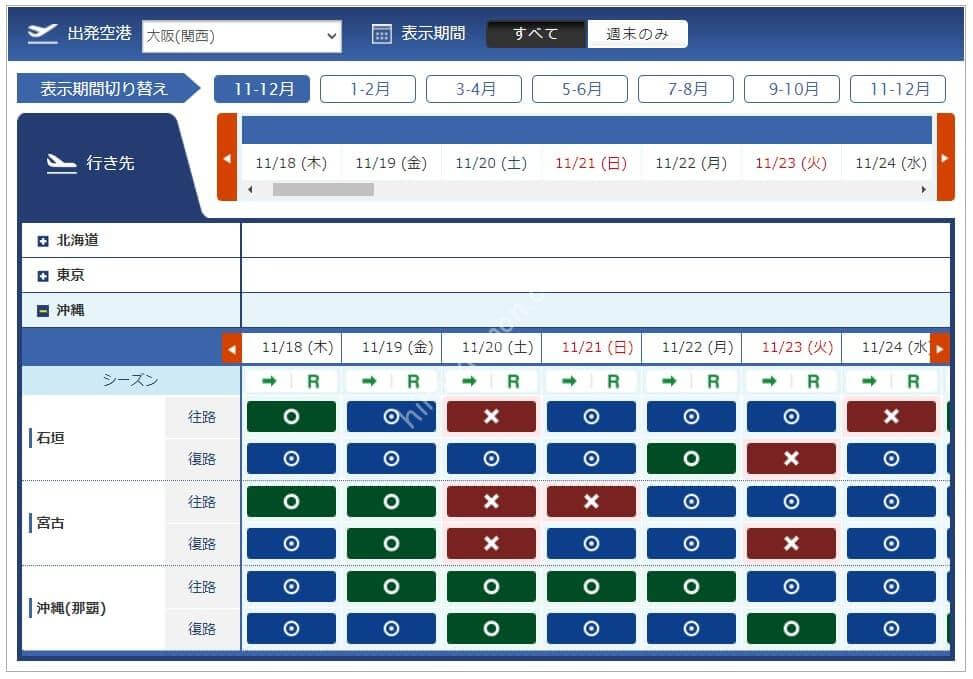Click the 沖縄(那覇) destination label

[71, 608]
